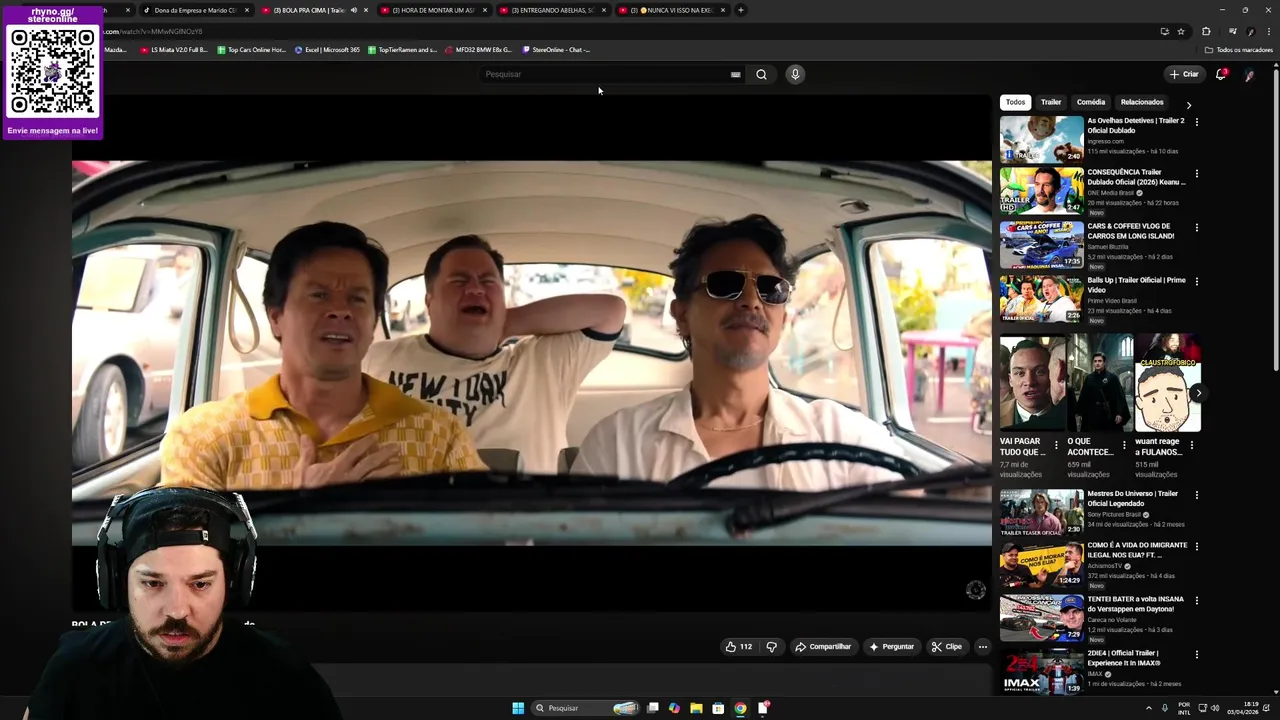
Task: Open Balls Up Trailer Oficial thumbnail
Action: tap(1041, 299)
